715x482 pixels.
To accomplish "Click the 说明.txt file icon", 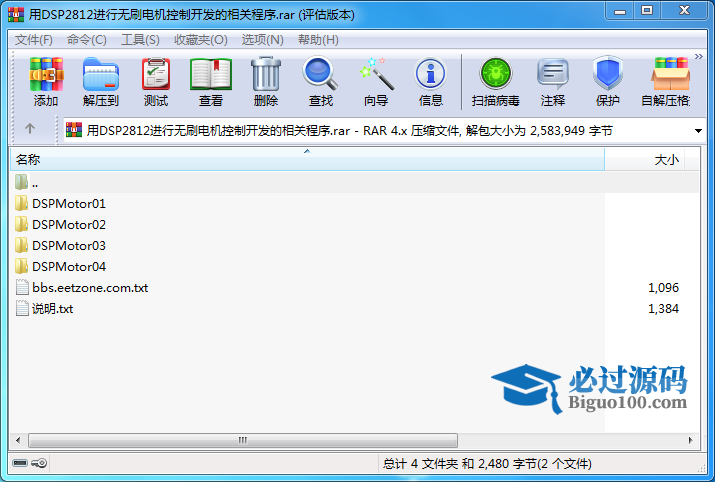I will pyautogui.click(x=22, y=308).
